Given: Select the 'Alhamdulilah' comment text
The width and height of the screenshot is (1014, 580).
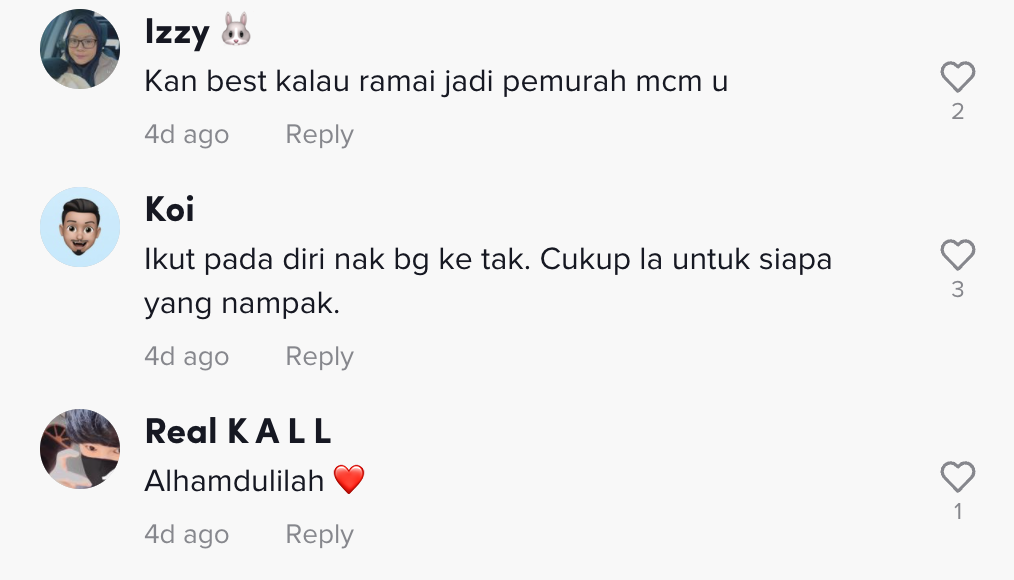Looking at the screenshot, I should (x=234, y=481).
